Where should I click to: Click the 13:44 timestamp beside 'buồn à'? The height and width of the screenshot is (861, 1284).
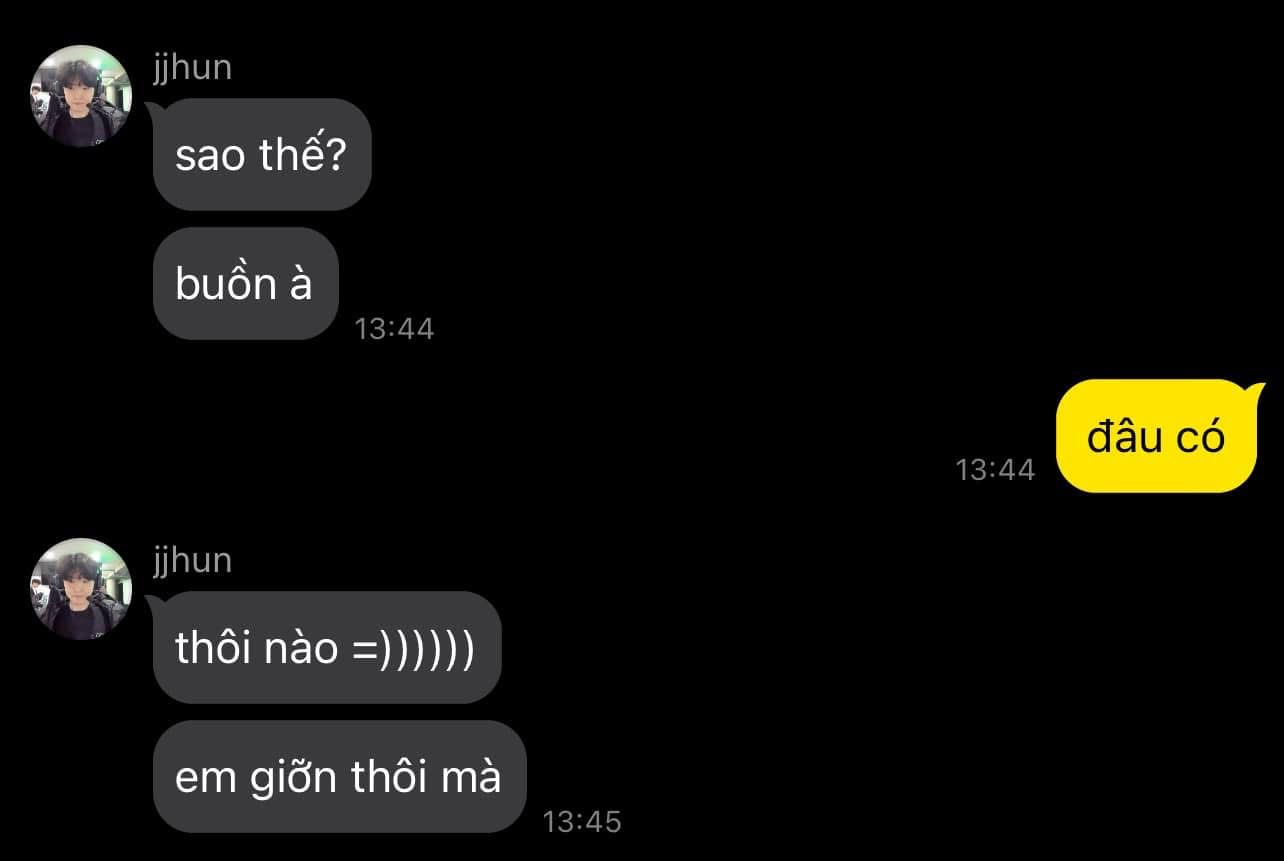click(394, 329)
